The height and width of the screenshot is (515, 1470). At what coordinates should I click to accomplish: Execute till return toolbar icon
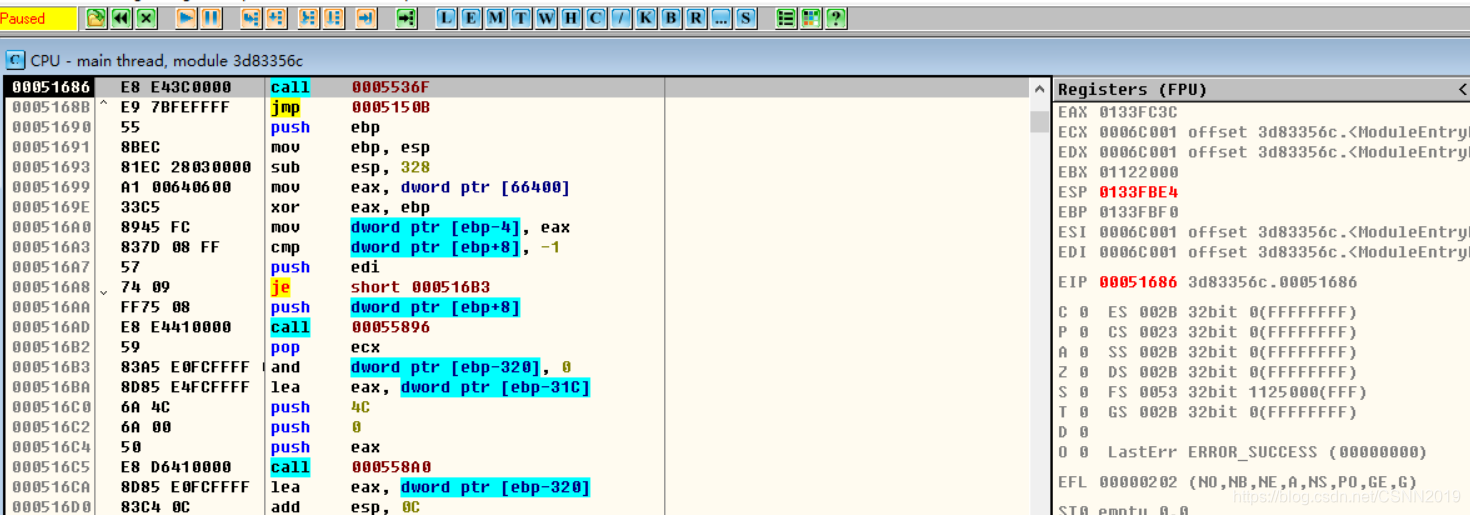click(366, 18)
